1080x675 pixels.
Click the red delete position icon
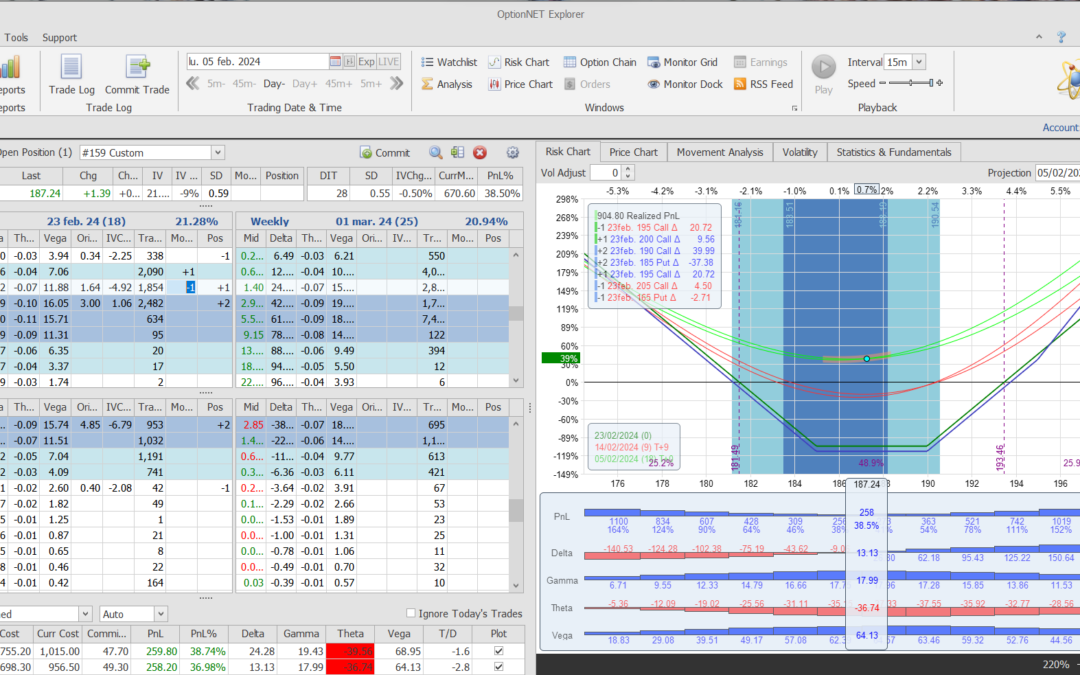coord(480,153)
